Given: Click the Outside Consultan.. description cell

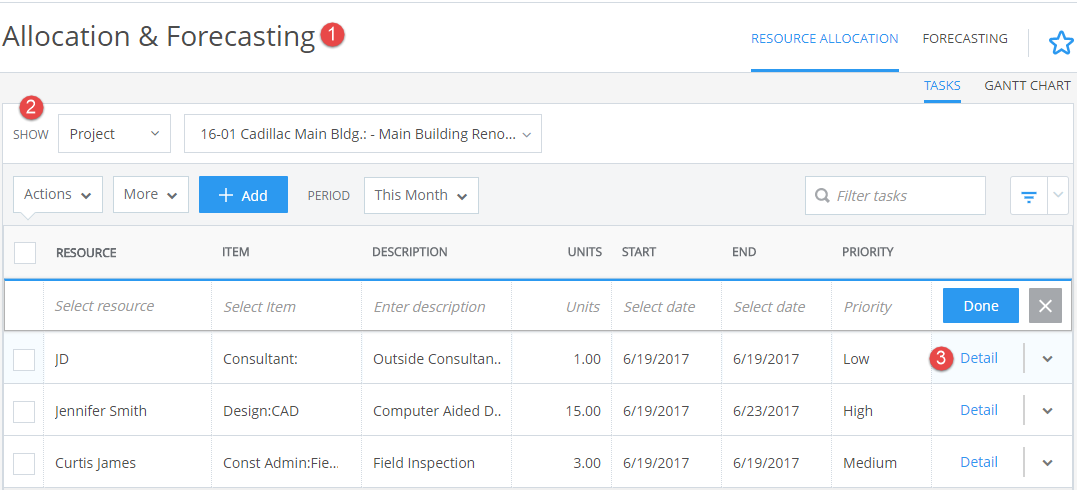Looking at the screenshot, I should tap(438, 359).
